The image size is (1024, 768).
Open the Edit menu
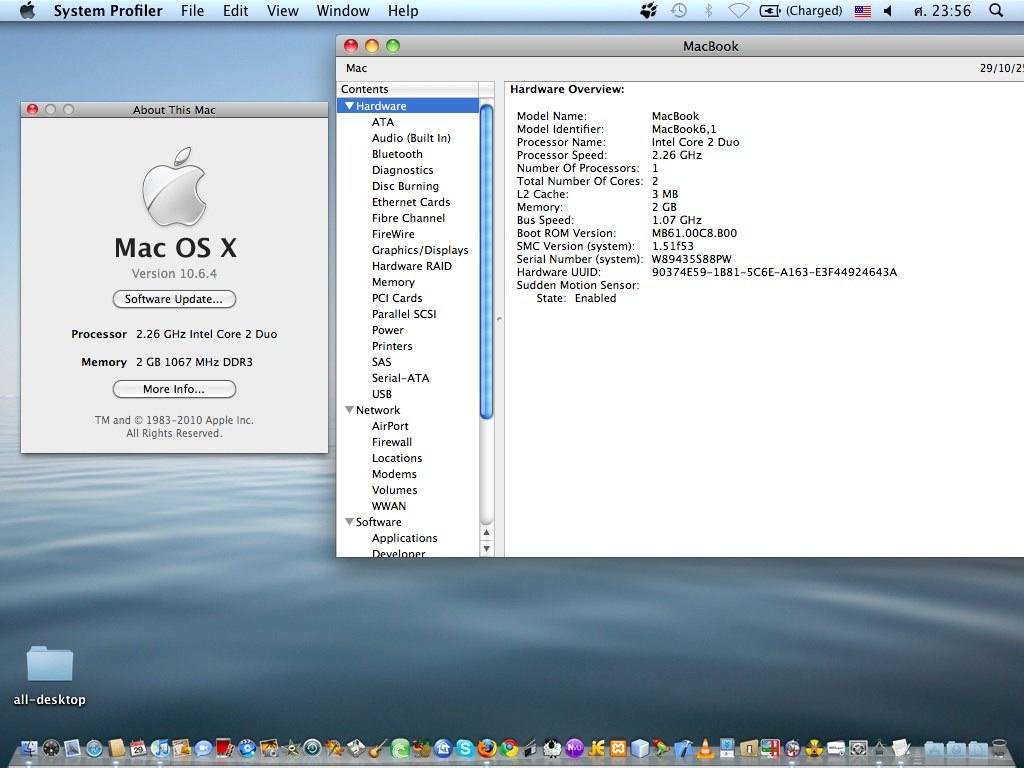(x=236, y=11)
